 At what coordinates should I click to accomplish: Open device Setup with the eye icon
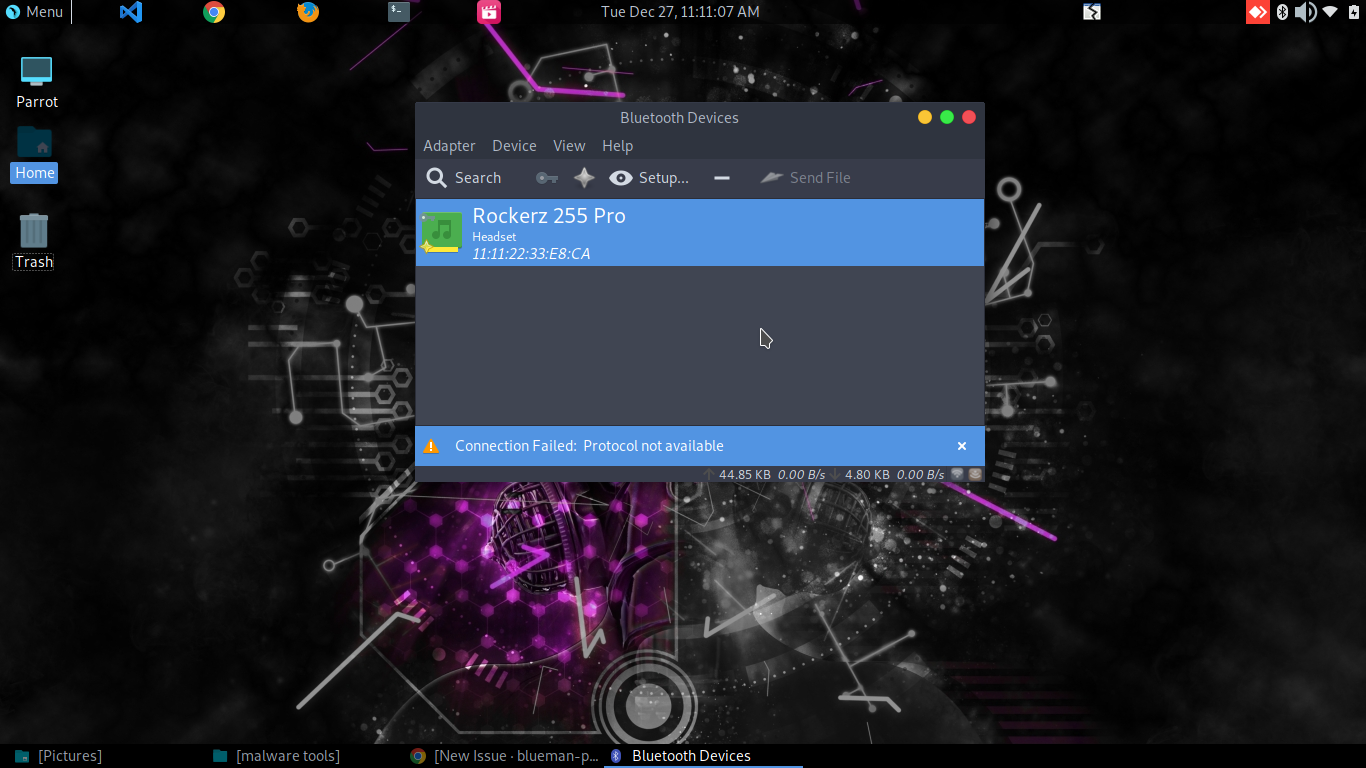click(x=621, y=177)
